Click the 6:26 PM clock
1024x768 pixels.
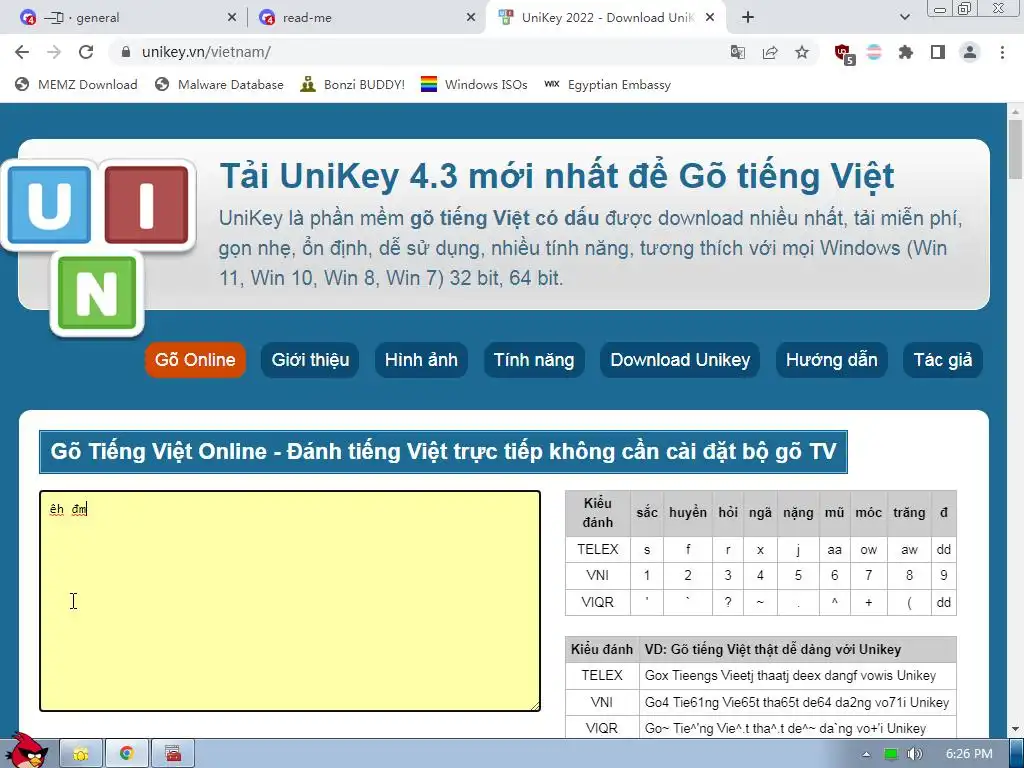(969, 754)
